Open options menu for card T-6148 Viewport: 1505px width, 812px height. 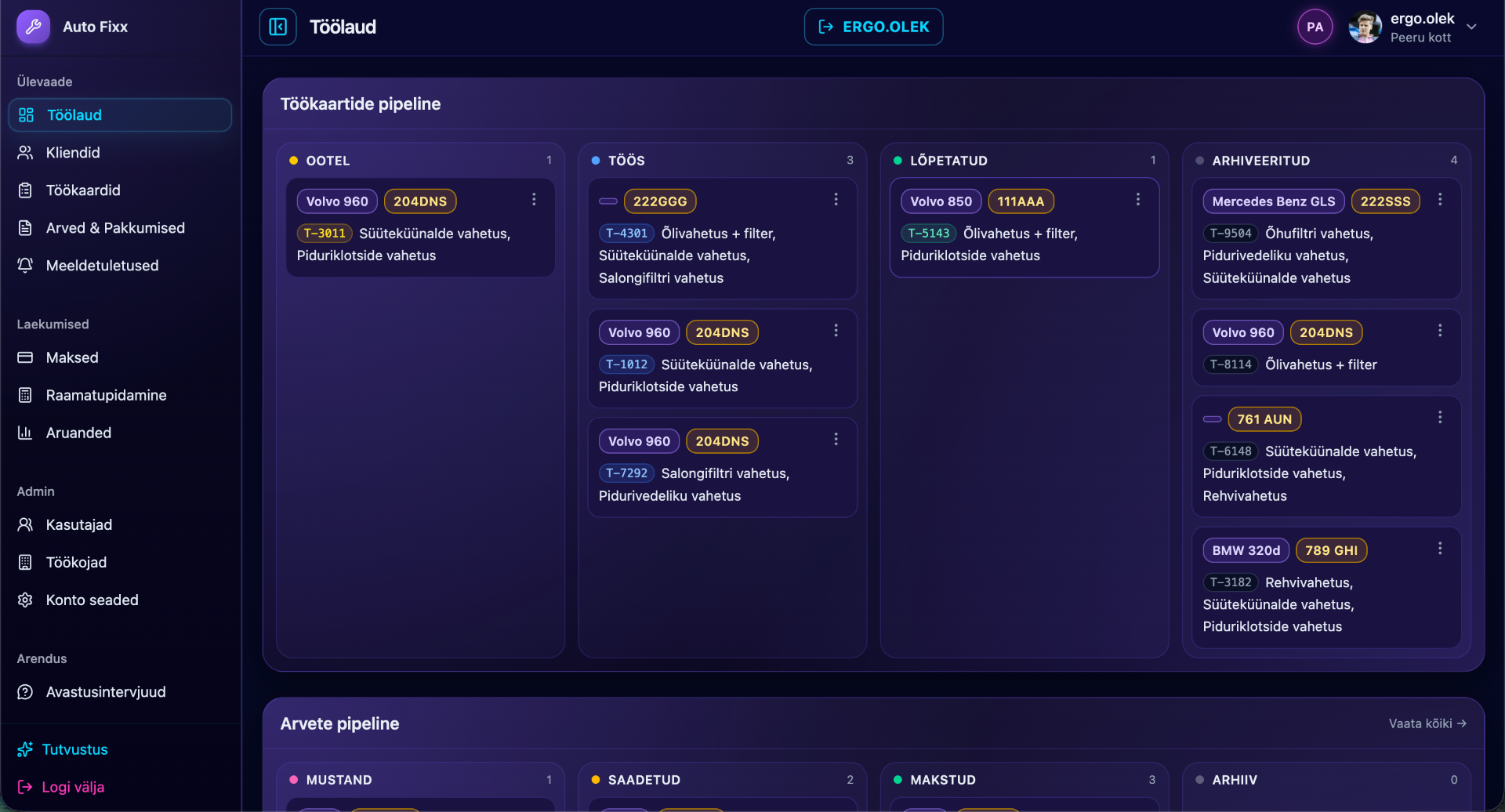(x=1439, y=418)
